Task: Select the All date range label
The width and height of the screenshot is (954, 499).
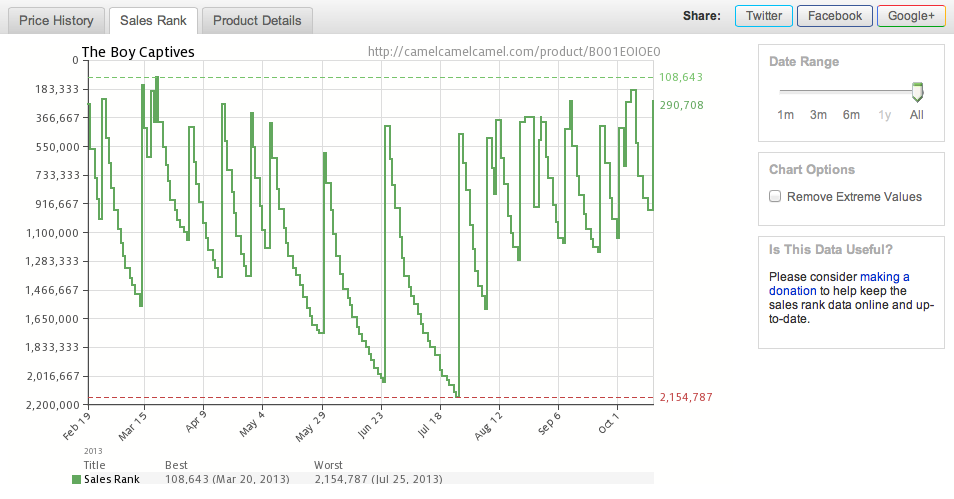Action: [916, 114]
